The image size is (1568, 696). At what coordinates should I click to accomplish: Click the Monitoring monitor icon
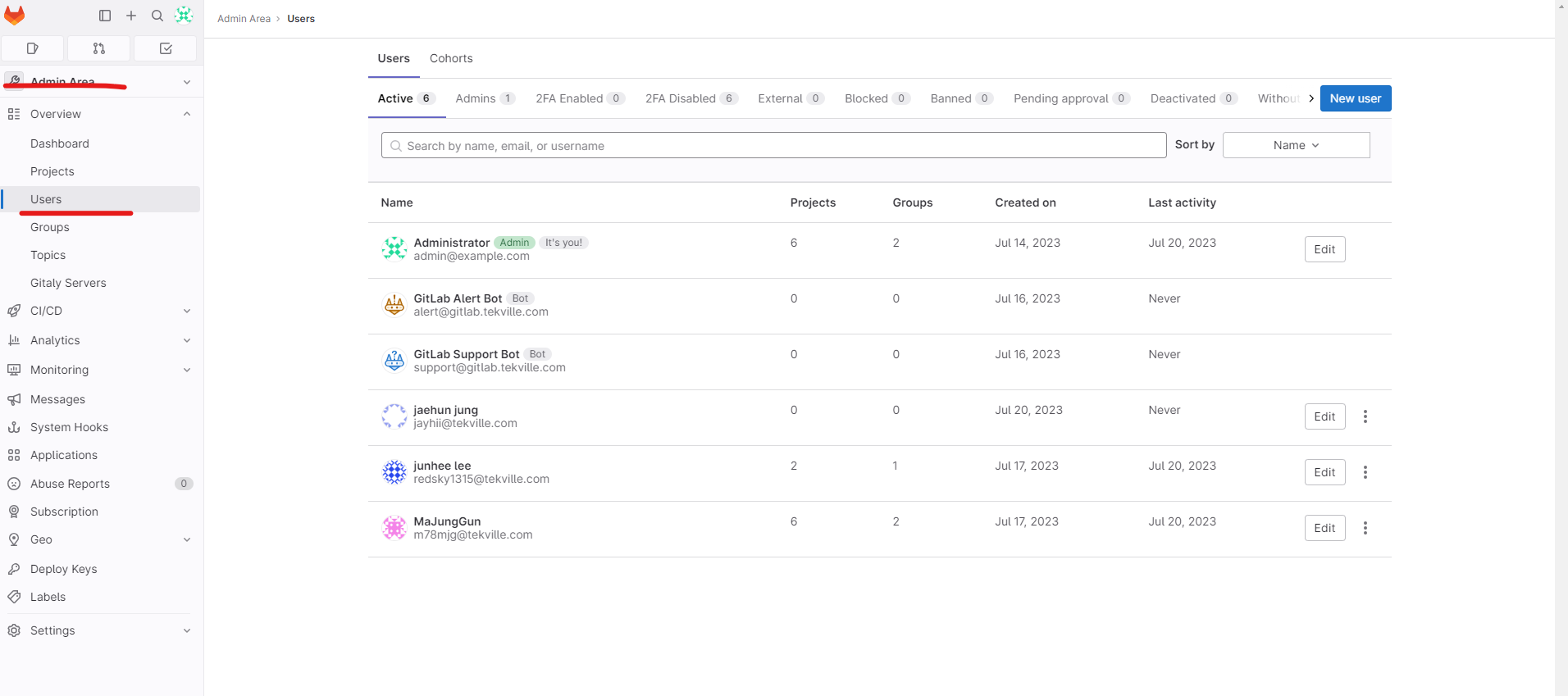tap(14, 370)
